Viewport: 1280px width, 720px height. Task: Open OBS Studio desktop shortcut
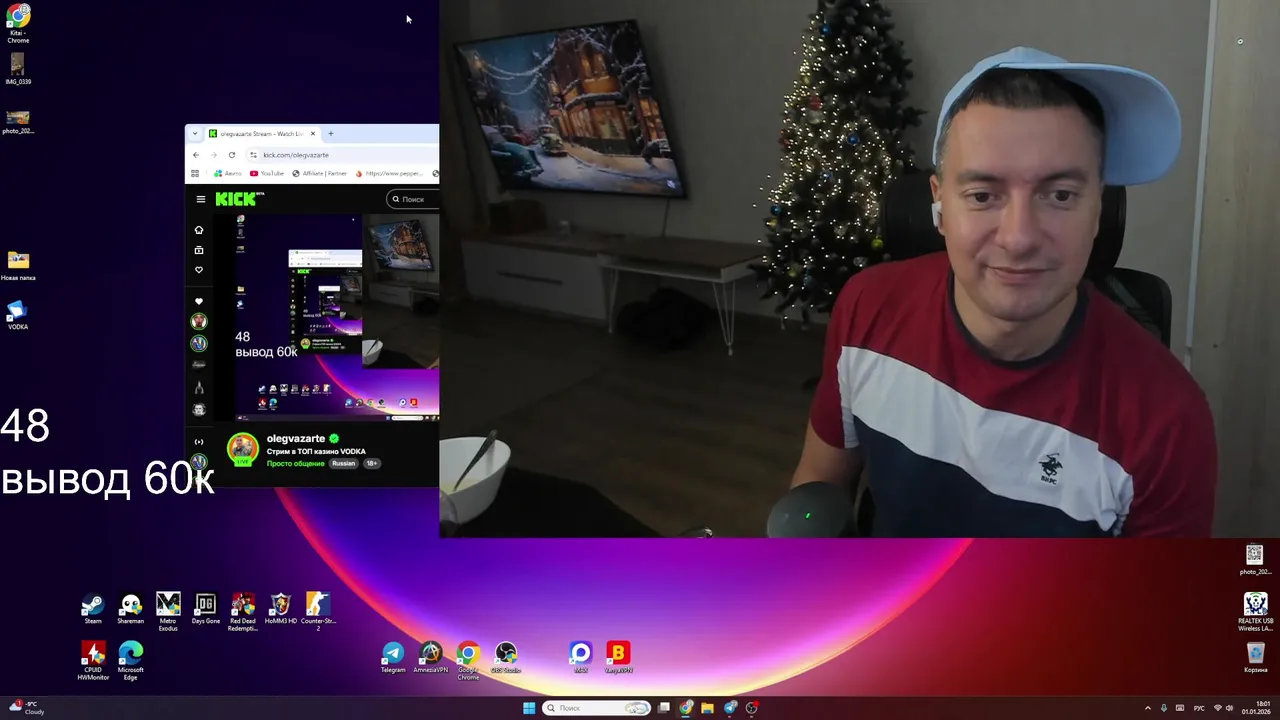pos(506,657)
